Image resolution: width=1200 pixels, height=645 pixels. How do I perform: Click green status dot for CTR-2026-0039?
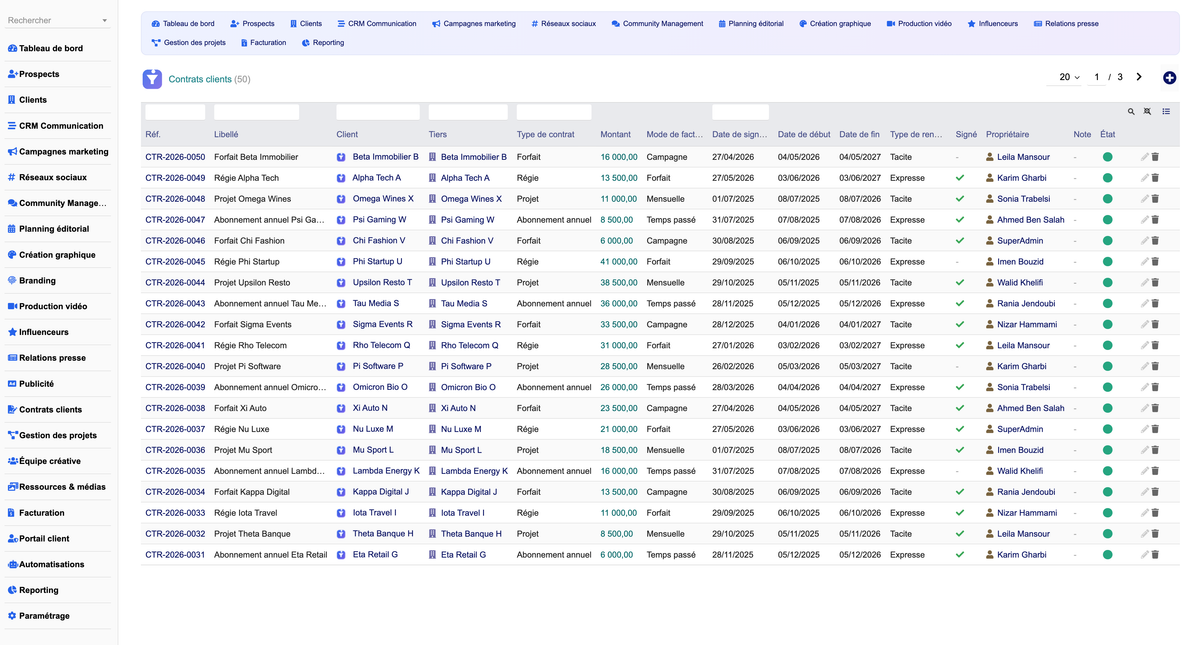pyautogui.click(x=1107, y=387)
